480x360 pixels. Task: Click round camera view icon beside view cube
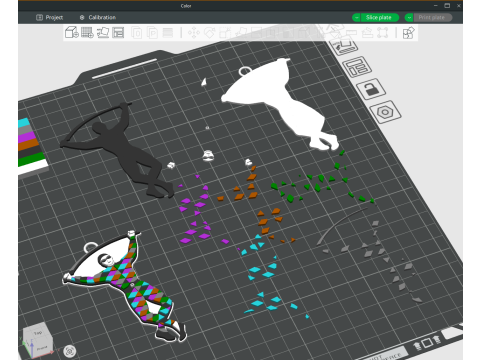tap(70, 351)
